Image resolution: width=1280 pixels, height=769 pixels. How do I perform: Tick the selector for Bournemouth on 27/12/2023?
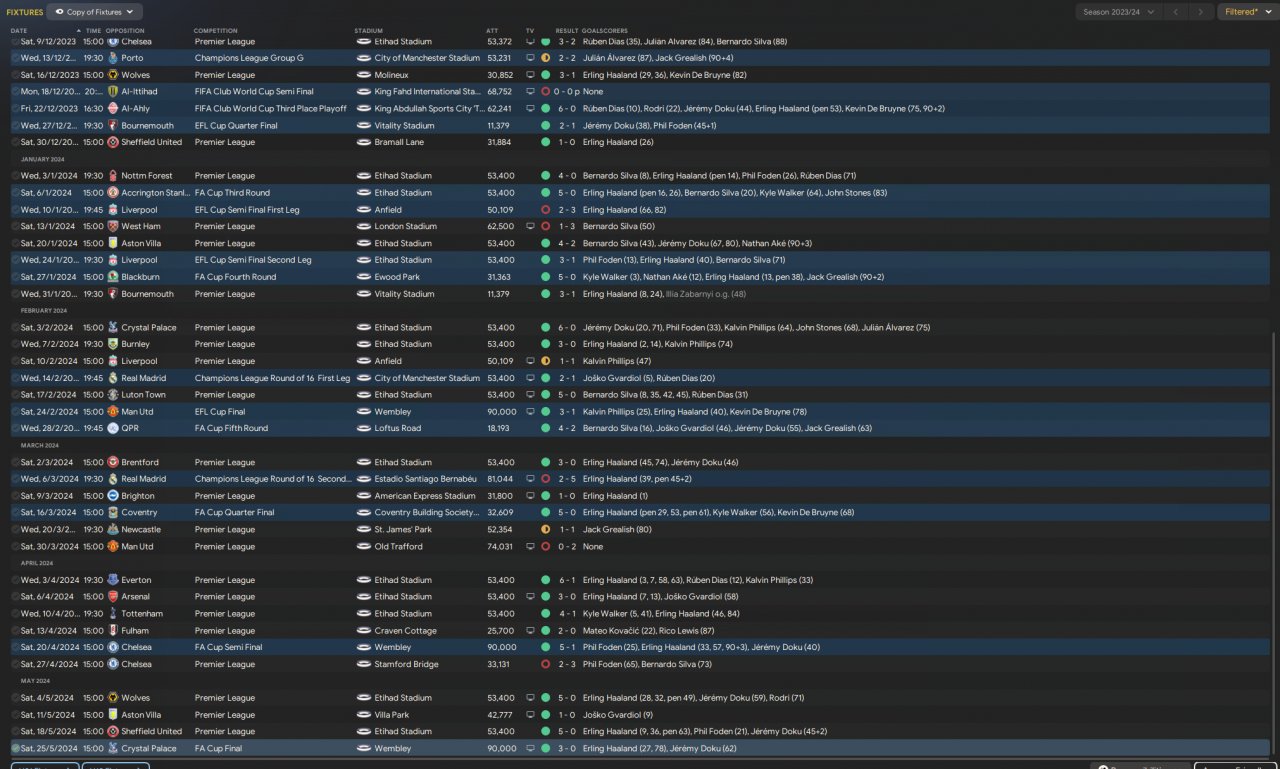(x=15, y=126)
